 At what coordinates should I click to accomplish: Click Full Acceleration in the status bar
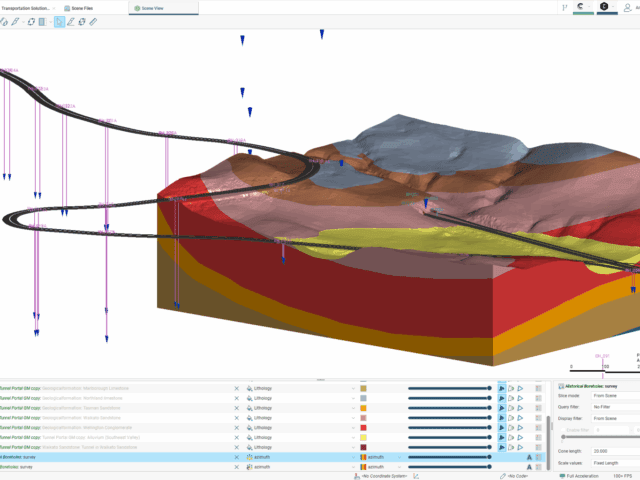coord(584,475)
